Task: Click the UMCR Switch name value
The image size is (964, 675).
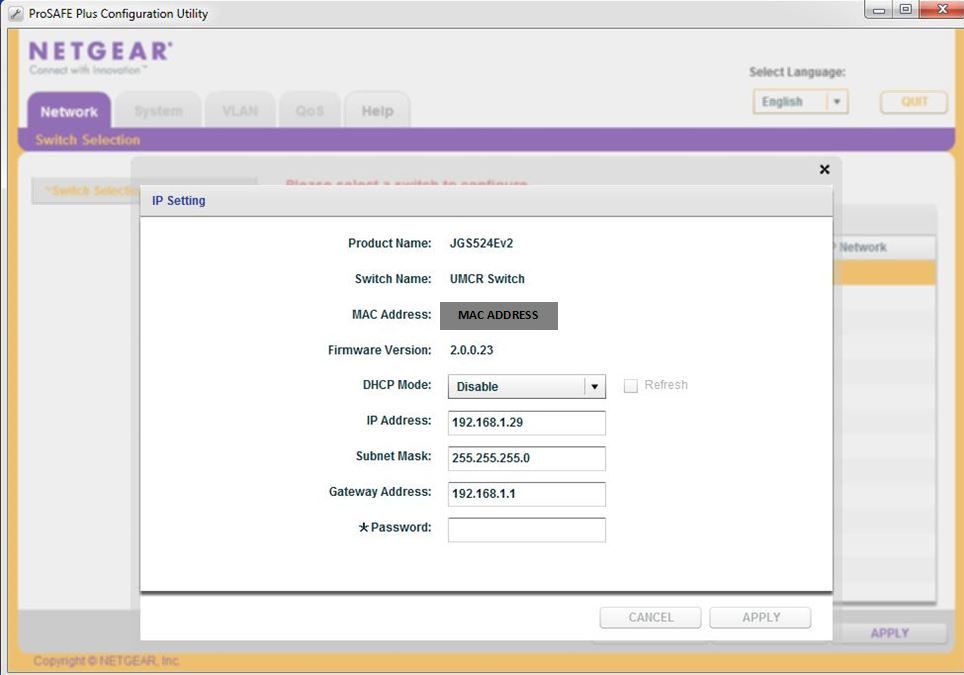Action: pyautogui.click(x=487, y=278)
